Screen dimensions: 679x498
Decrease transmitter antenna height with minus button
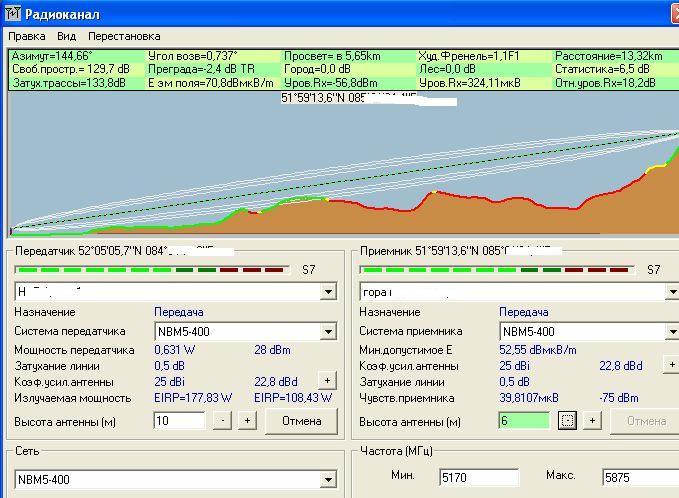tap(222, 421)
